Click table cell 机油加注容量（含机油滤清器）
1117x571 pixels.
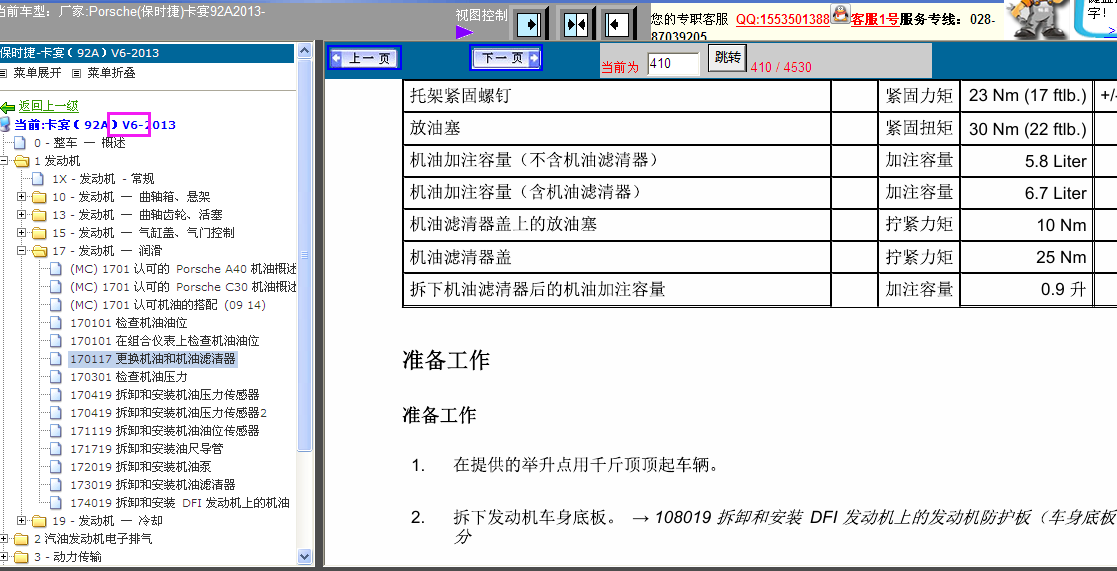[x=617, y=192]
